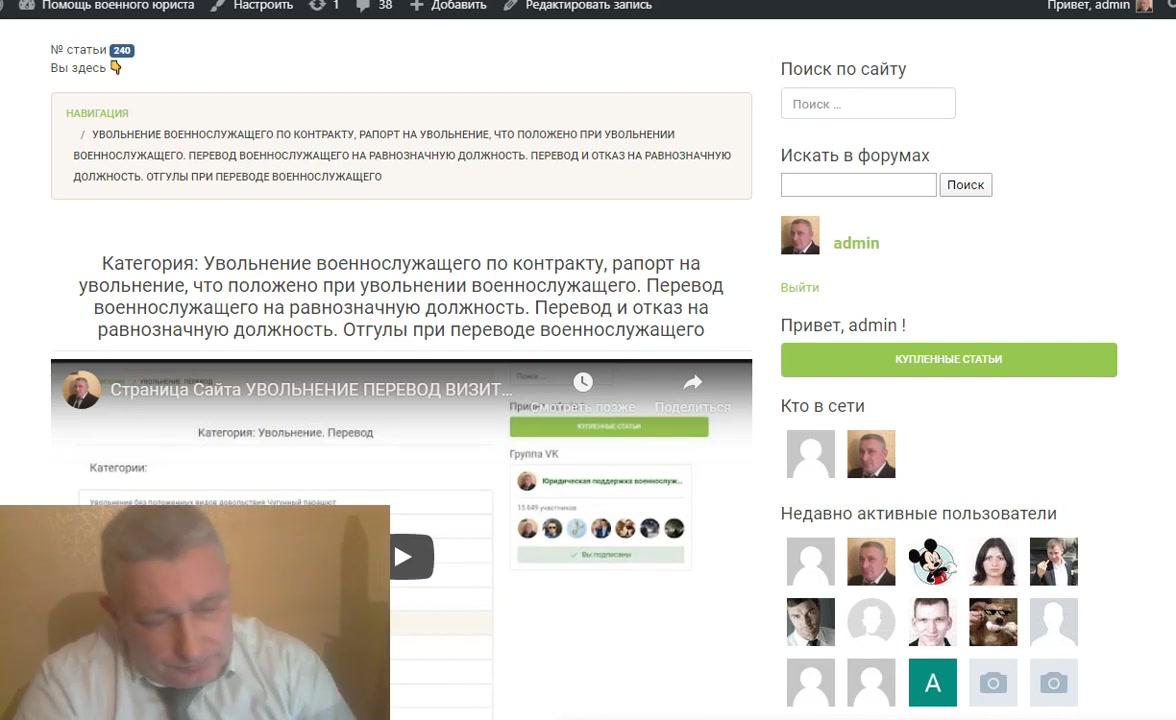Click first grey silhouette avatar, third row
Viewport: 1176px width, 720px height.
click(811, 682)
